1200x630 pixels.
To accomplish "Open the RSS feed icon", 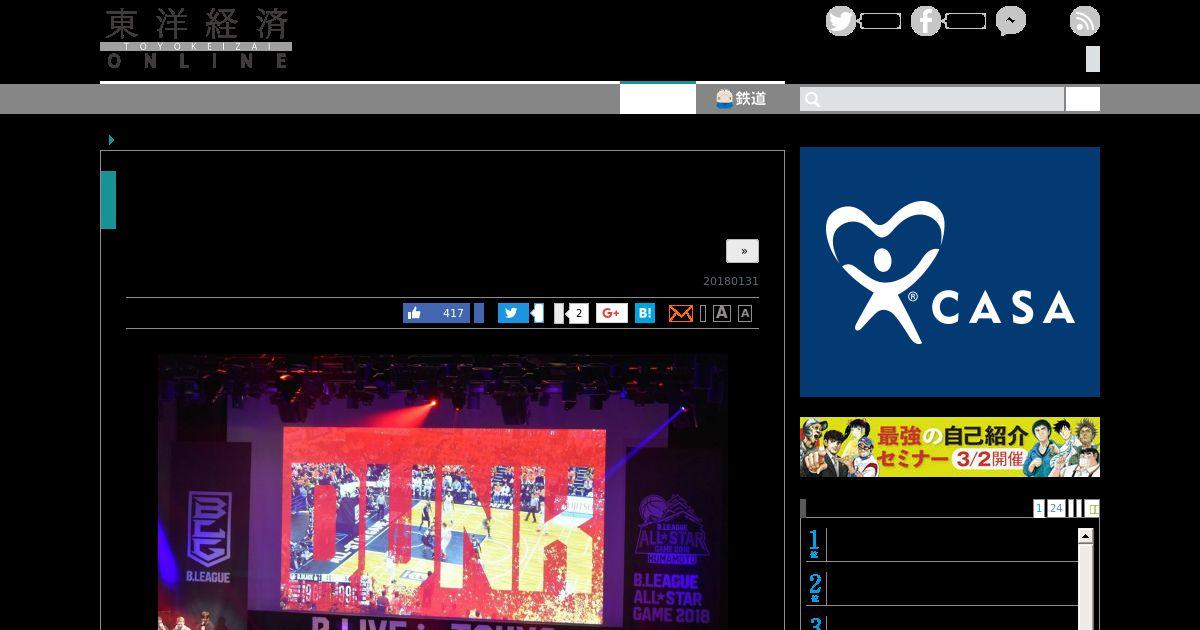I will pyautogui.click(x=1085, y=21).
